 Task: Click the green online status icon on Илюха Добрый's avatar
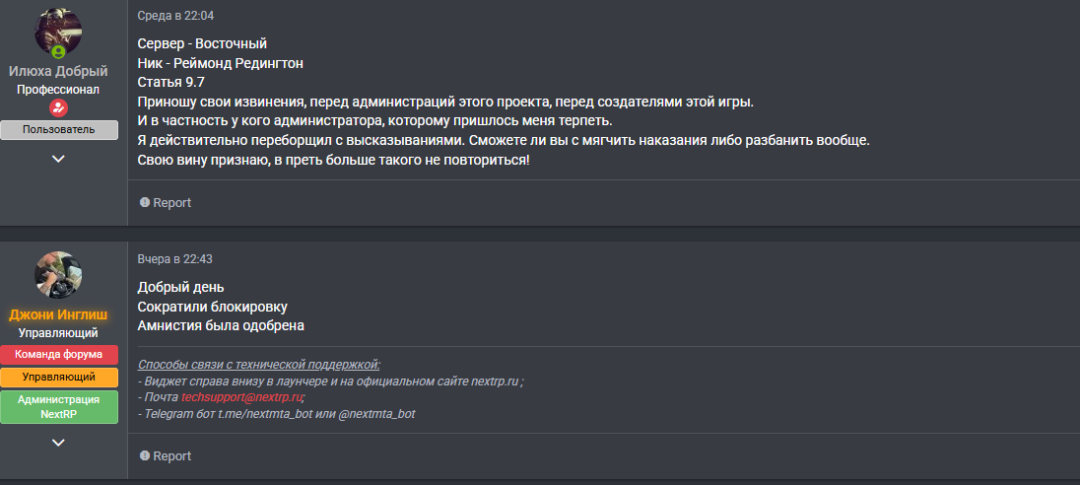click(x=58, y=51)
